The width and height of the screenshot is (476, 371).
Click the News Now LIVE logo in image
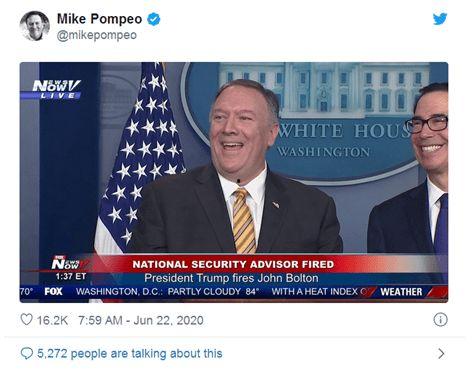pyautogui.click(x=56, y=89)
